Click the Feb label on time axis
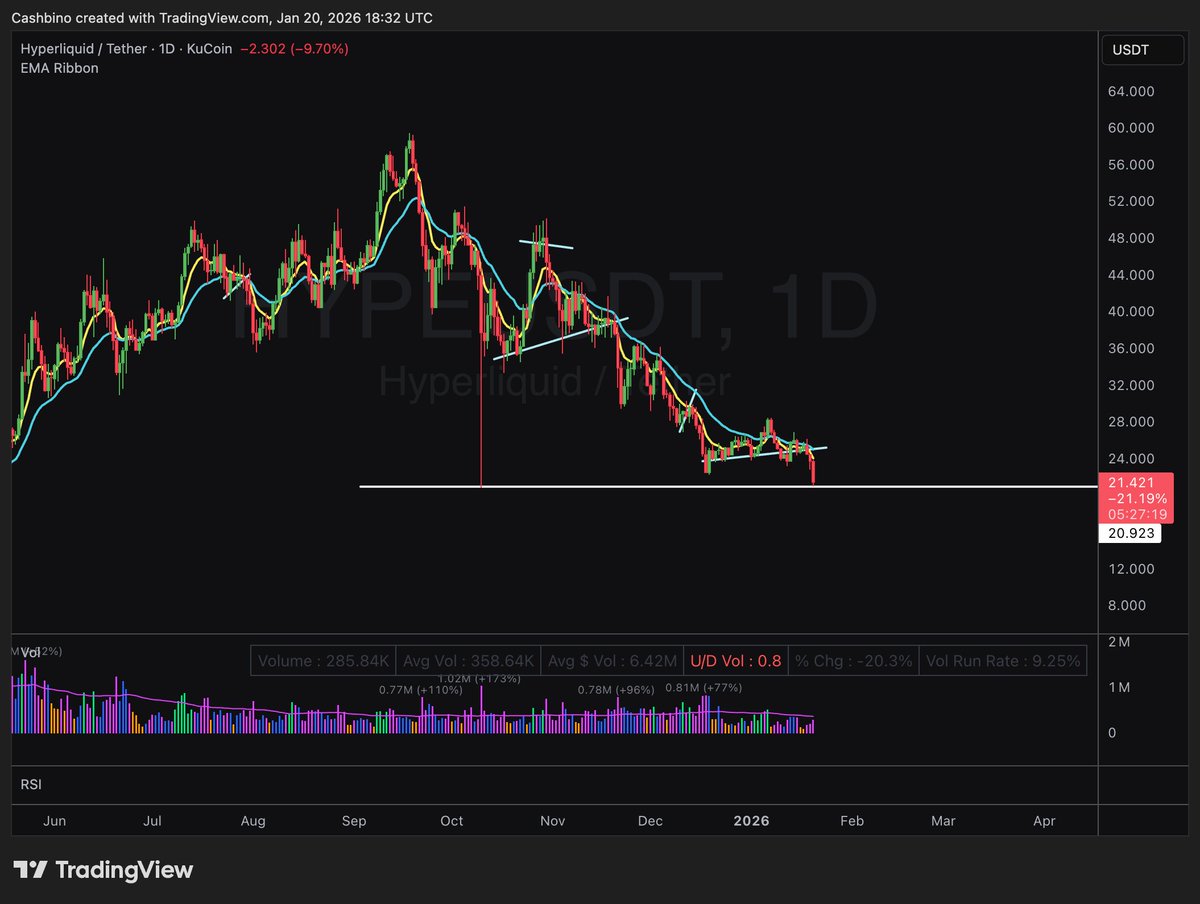This screenshot has width=1200, height=904. (851, 821)
